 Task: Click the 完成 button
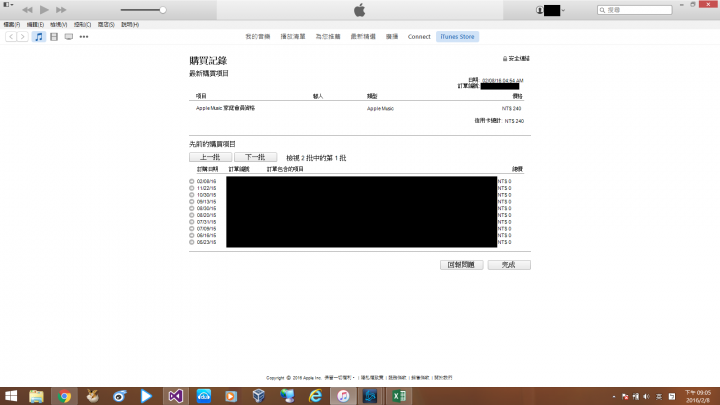coord(509,264)
